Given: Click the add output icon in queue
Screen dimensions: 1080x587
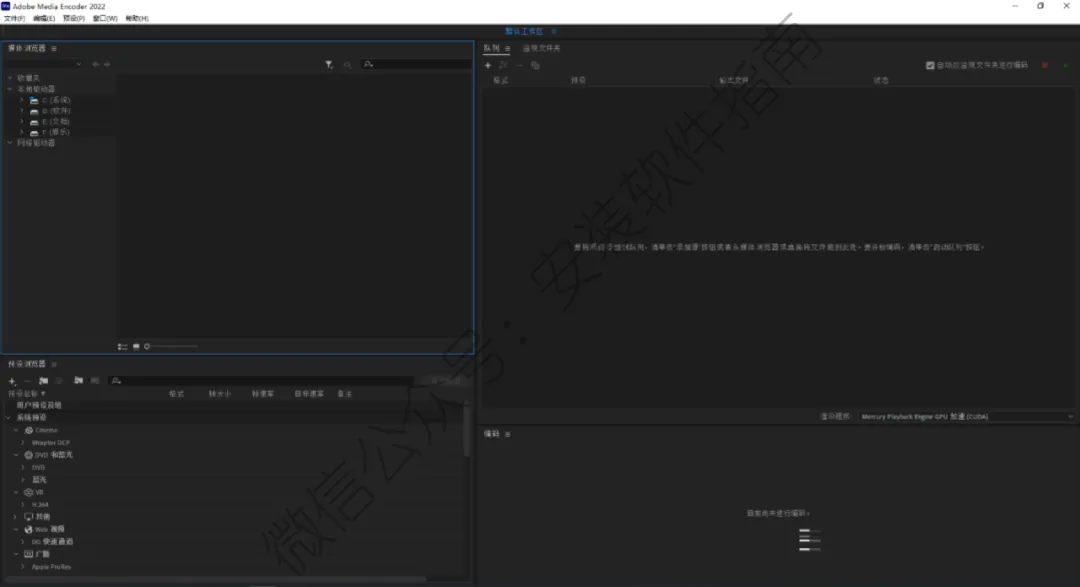Looking at the screenshot, I should pos(503,65).
